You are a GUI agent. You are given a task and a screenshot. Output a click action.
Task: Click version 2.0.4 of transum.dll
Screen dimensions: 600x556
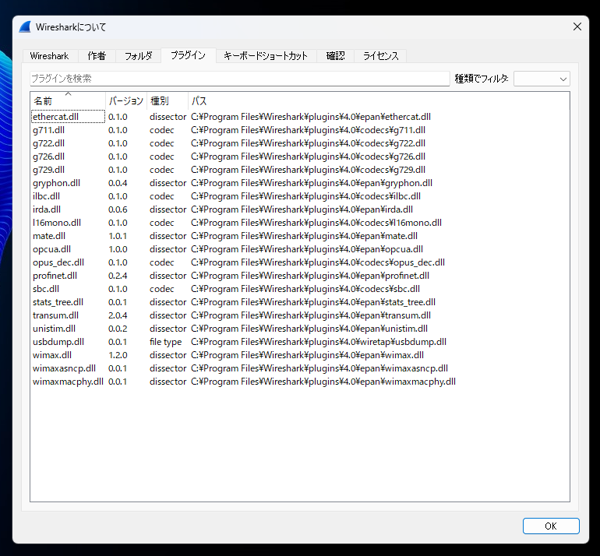(x=118, y=315)
